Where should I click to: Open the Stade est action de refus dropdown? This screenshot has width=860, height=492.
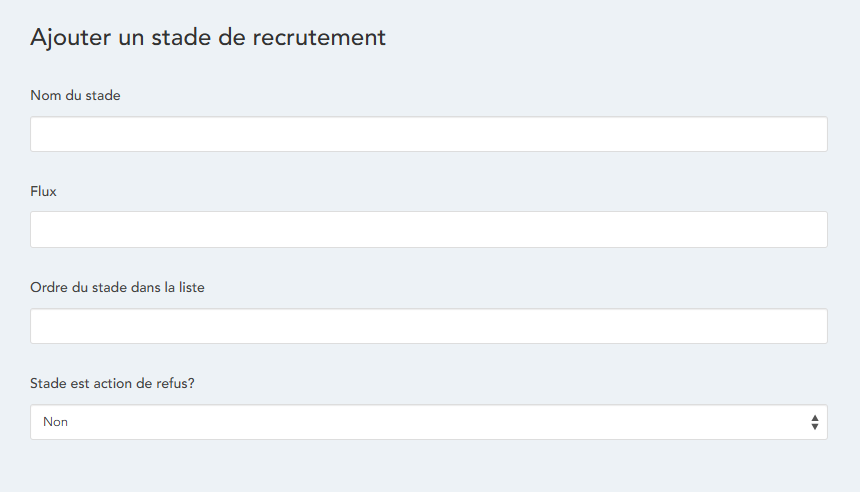(x=428, y=422)
